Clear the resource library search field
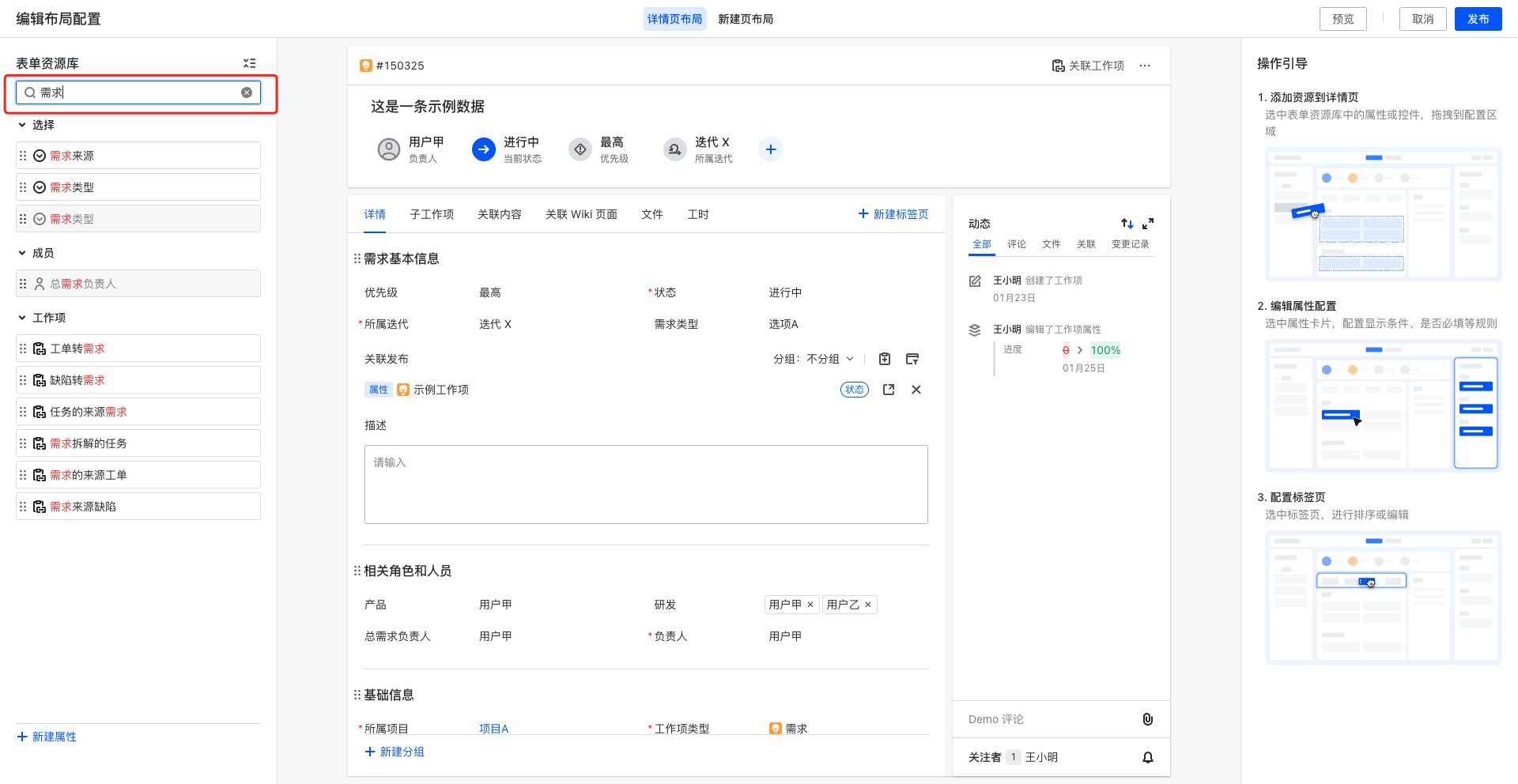This screenshot has width=1518, height=784. coord(247,92)
